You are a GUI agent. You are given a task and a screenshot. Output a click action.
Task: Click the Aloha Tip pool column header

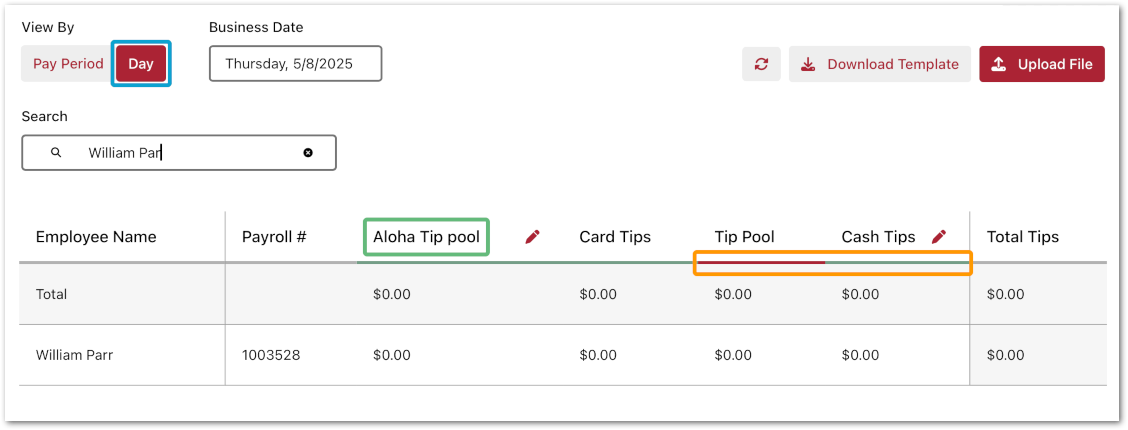(426, 237)
